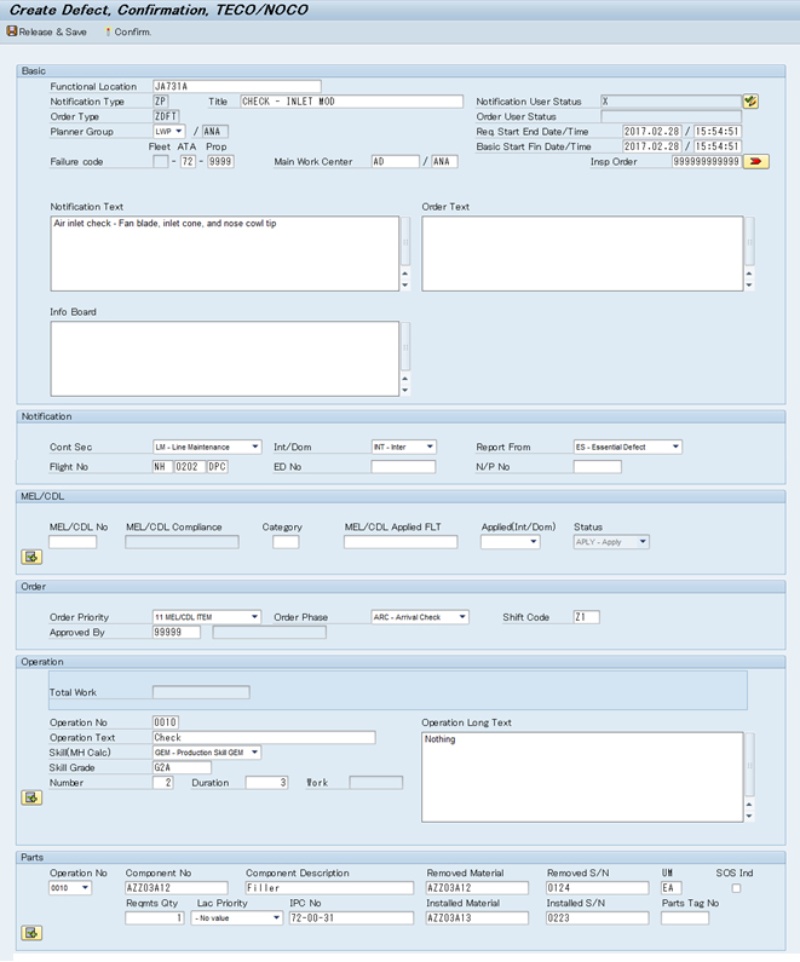Click the Functional Location field
This screenshot has width=800, height=962.
(x=236, y=87)
